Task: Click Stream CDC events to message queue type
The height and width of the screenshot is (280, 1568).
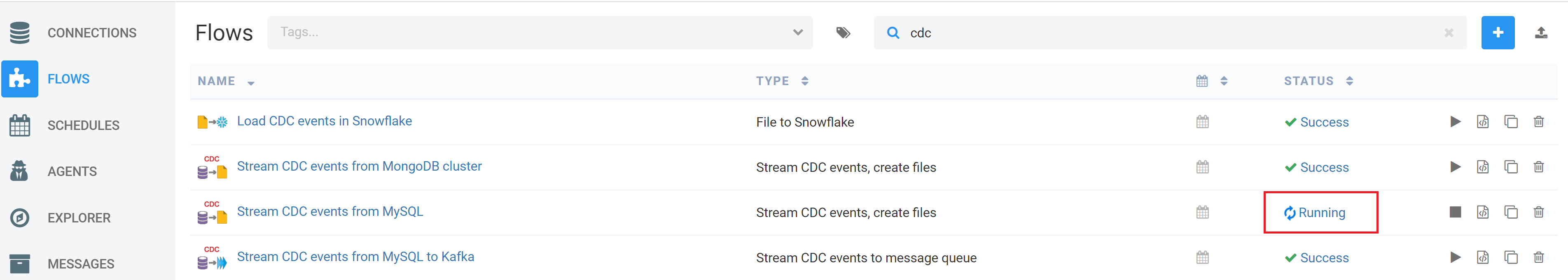Action: (866, 257)
